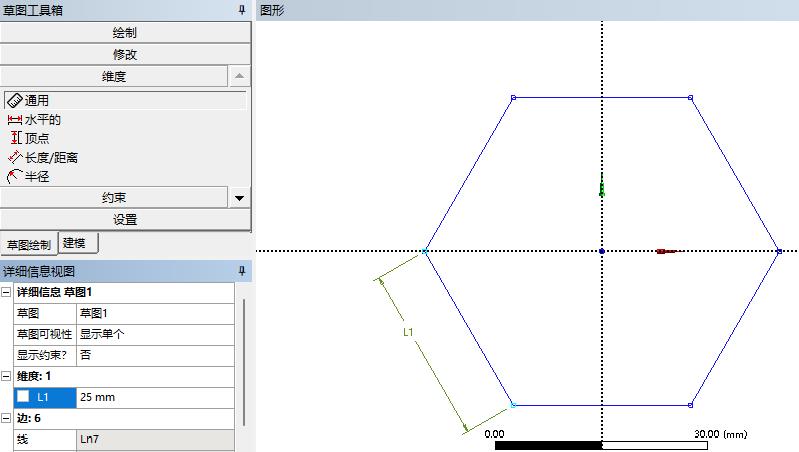Select the 半径 radius dimension icon

14,176
